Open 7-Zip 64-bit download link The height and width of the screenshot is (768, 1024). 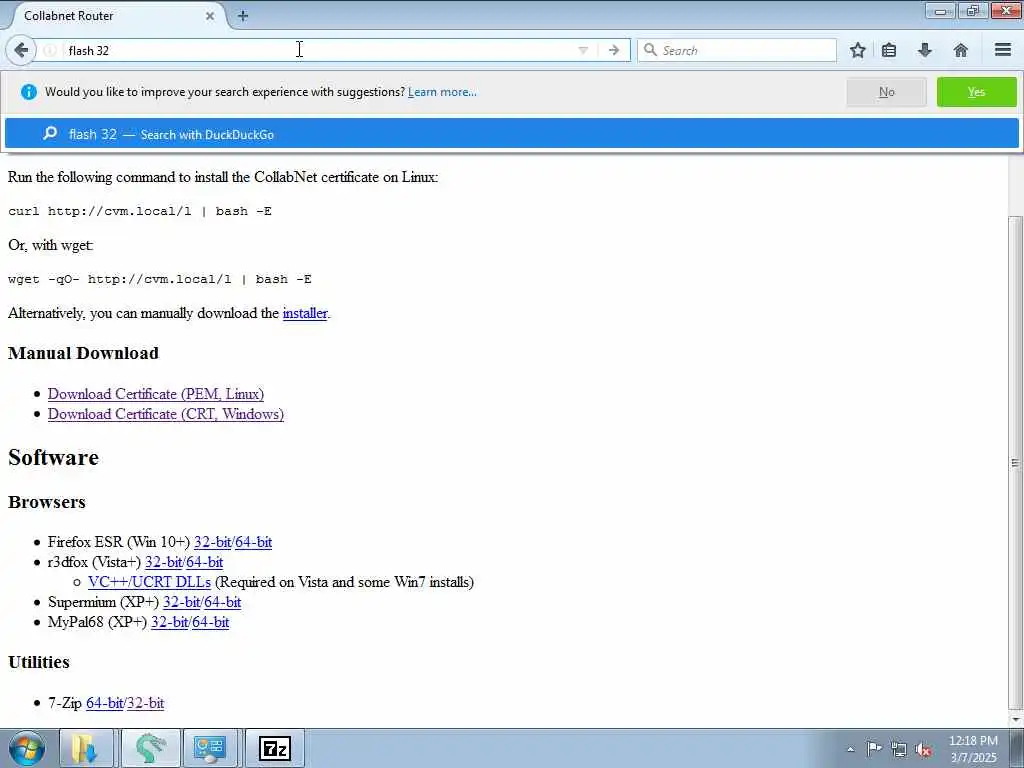pos(104,703)
